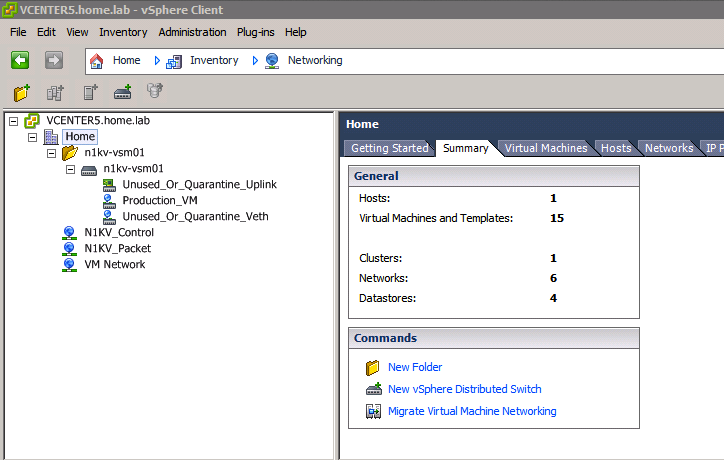Collapse the n1kv-vsm01 distributed switch node
Viewport: 724px width, 460px height.
coord(71,169)
